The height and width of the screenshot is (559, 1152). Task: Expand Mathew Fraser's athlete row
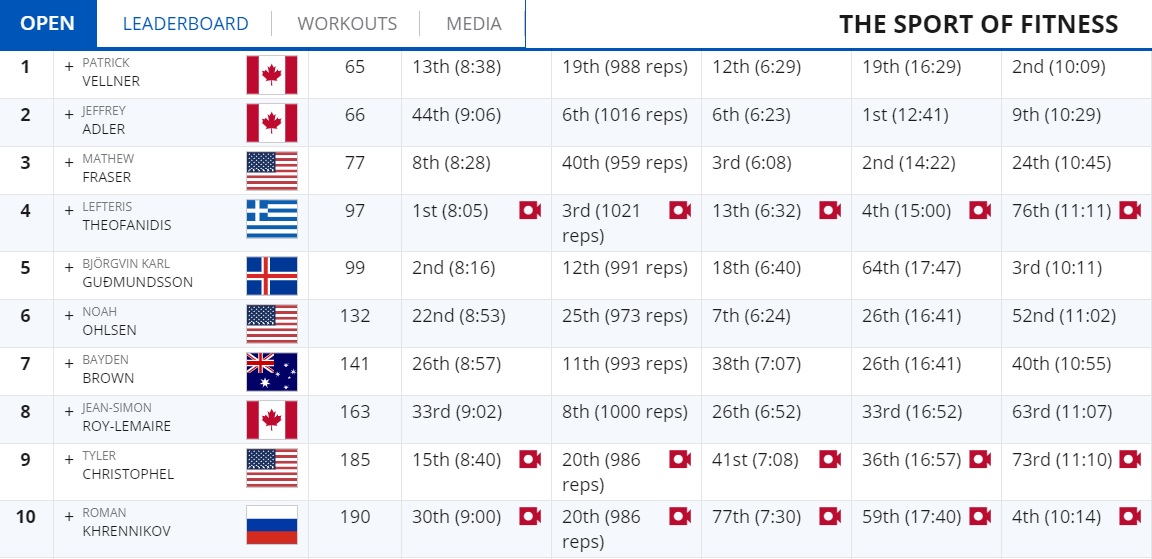(x=69, y=162)
